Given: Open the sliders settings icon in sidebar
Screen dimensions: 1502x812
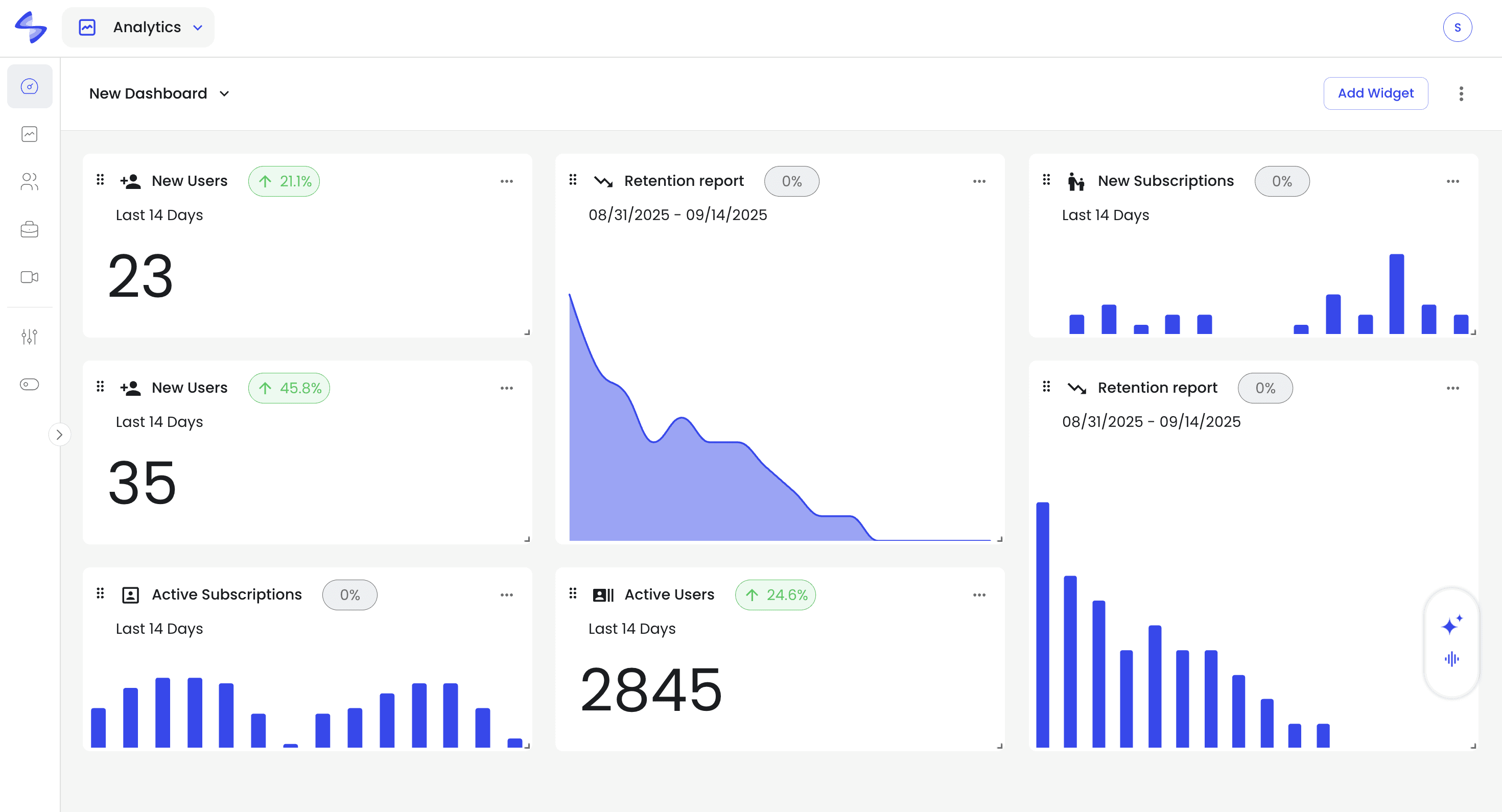Looking at the screenshot, I should pos(29,337).
